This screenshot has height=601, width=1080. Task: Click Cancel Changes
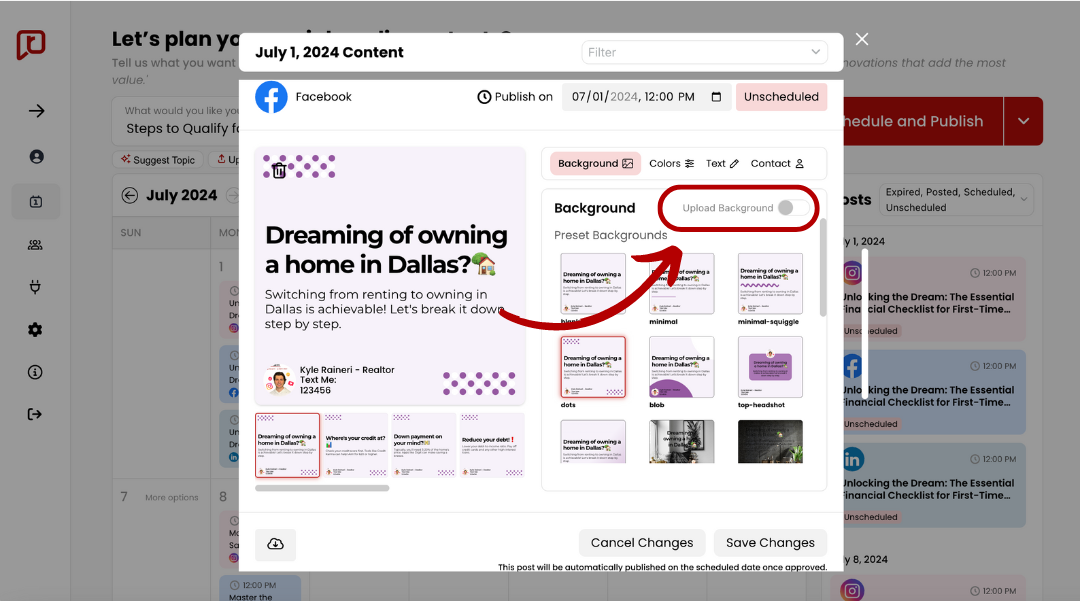[642, 543]
